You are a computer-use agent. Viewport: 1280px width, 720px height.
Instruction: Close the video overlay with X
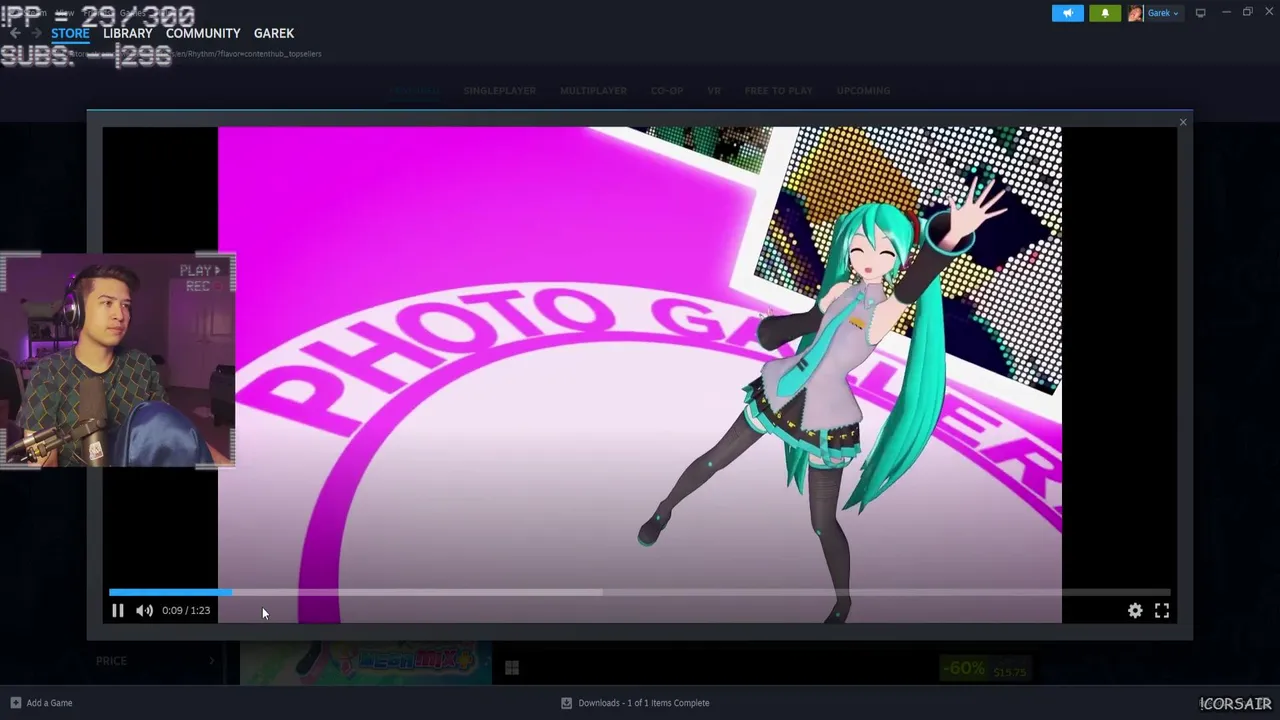click(1183, 122)
